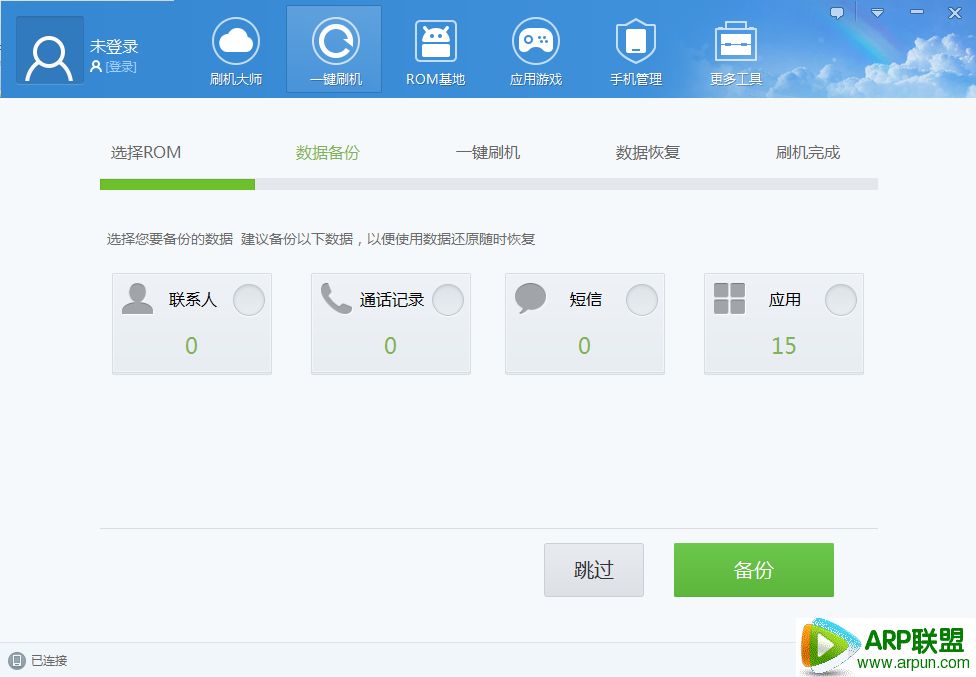
Task: Open 应用游戏 gamepad icon
Action: click(535, 42)
